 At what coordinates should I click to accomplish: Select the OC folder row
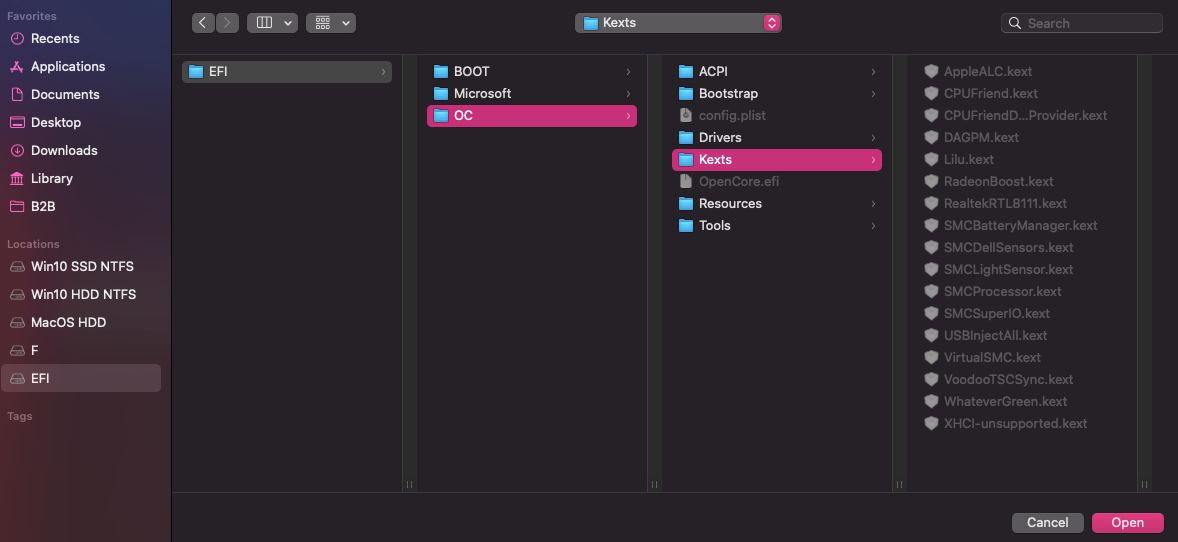coord(532,116)
